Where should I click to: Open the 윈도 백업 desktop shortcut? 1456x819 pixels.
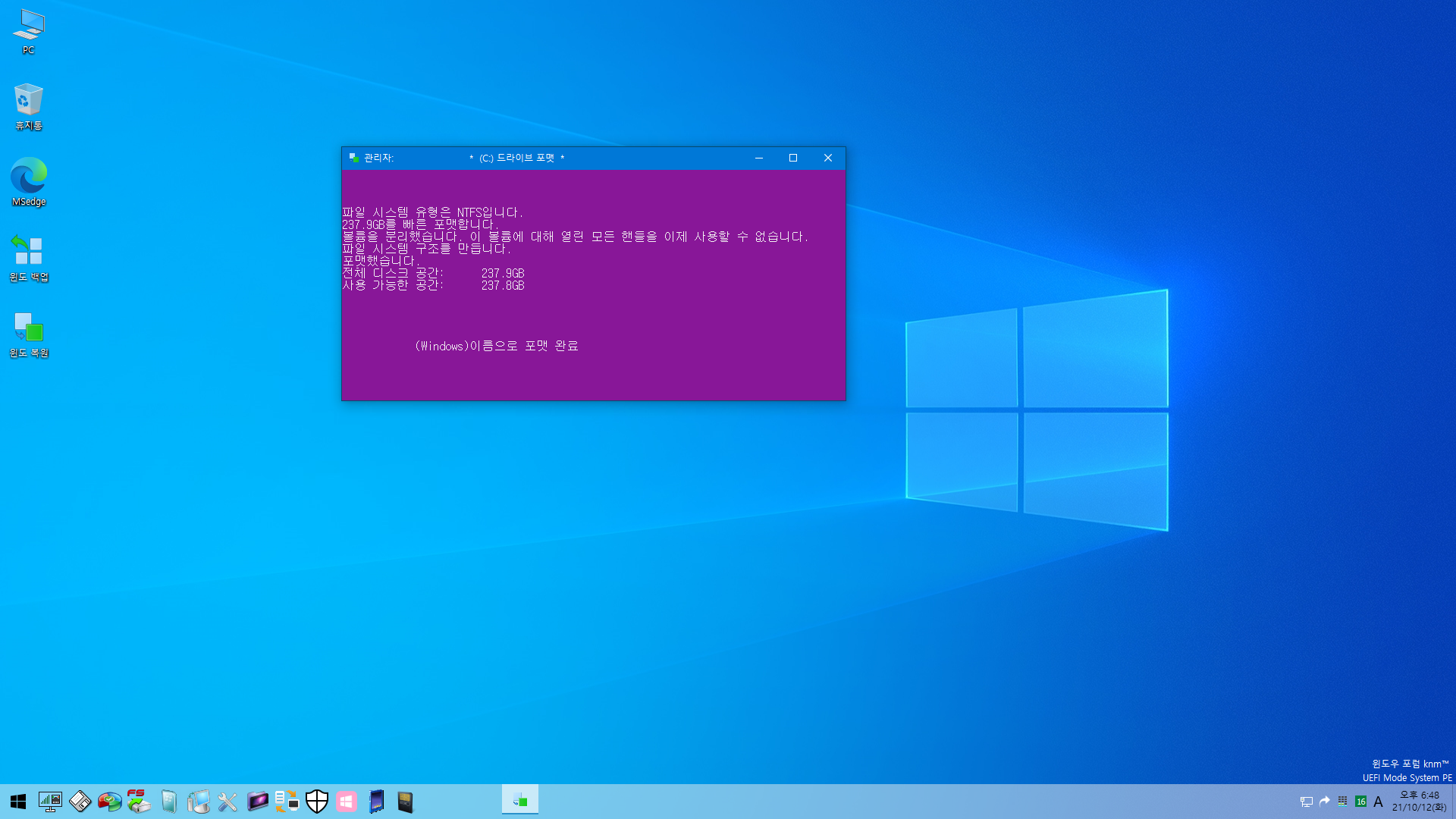tap(29, 258)
